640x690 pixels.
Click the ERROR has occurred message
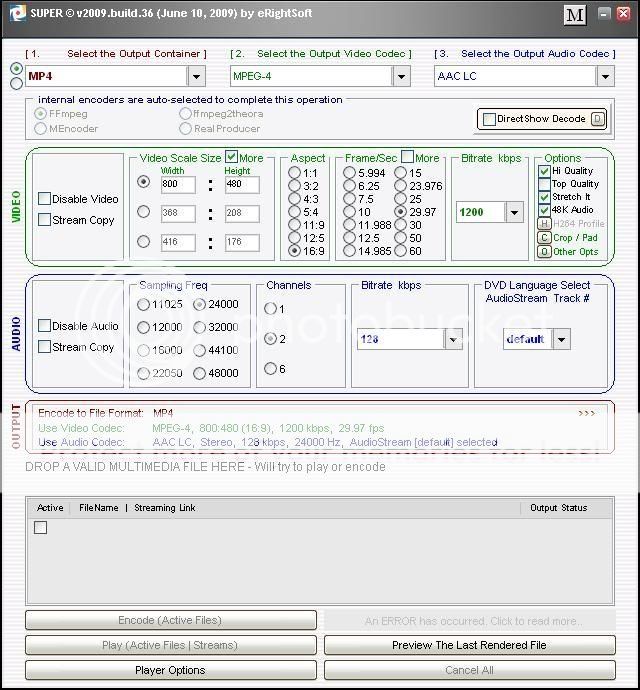tap(470, 621)
